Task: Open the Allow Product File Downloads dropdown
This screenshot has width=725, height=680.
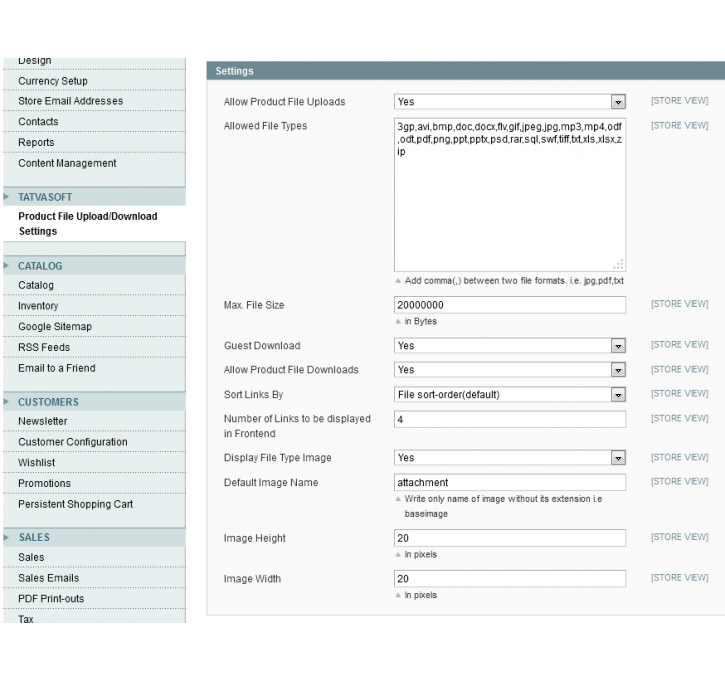Action: (510, 370)
